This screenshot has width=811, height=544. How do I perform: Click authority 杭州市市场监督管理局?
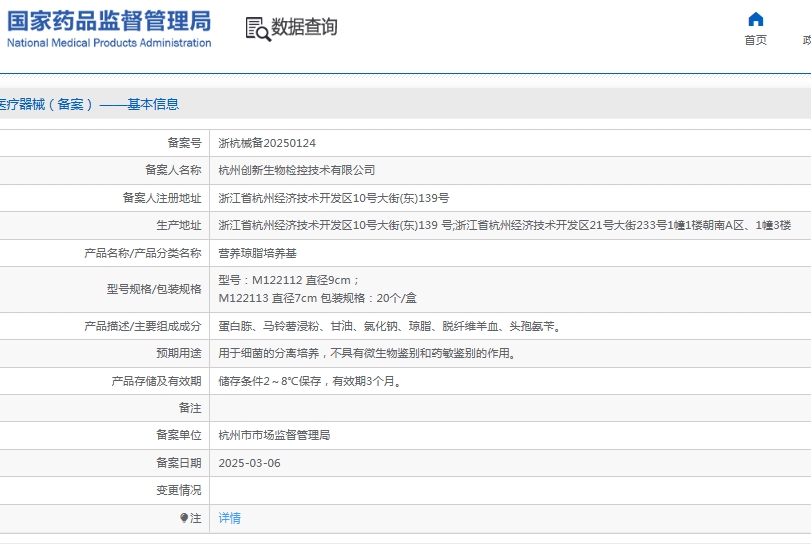[x=274, y=435]
